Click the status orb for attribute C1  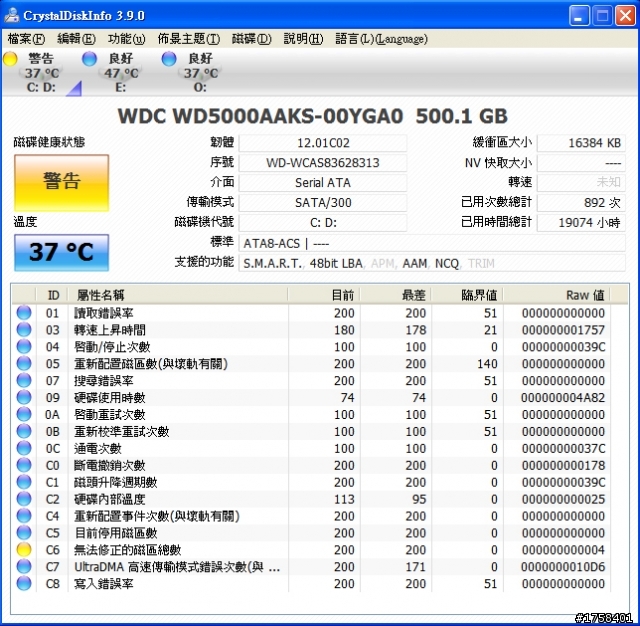(24, 482)
